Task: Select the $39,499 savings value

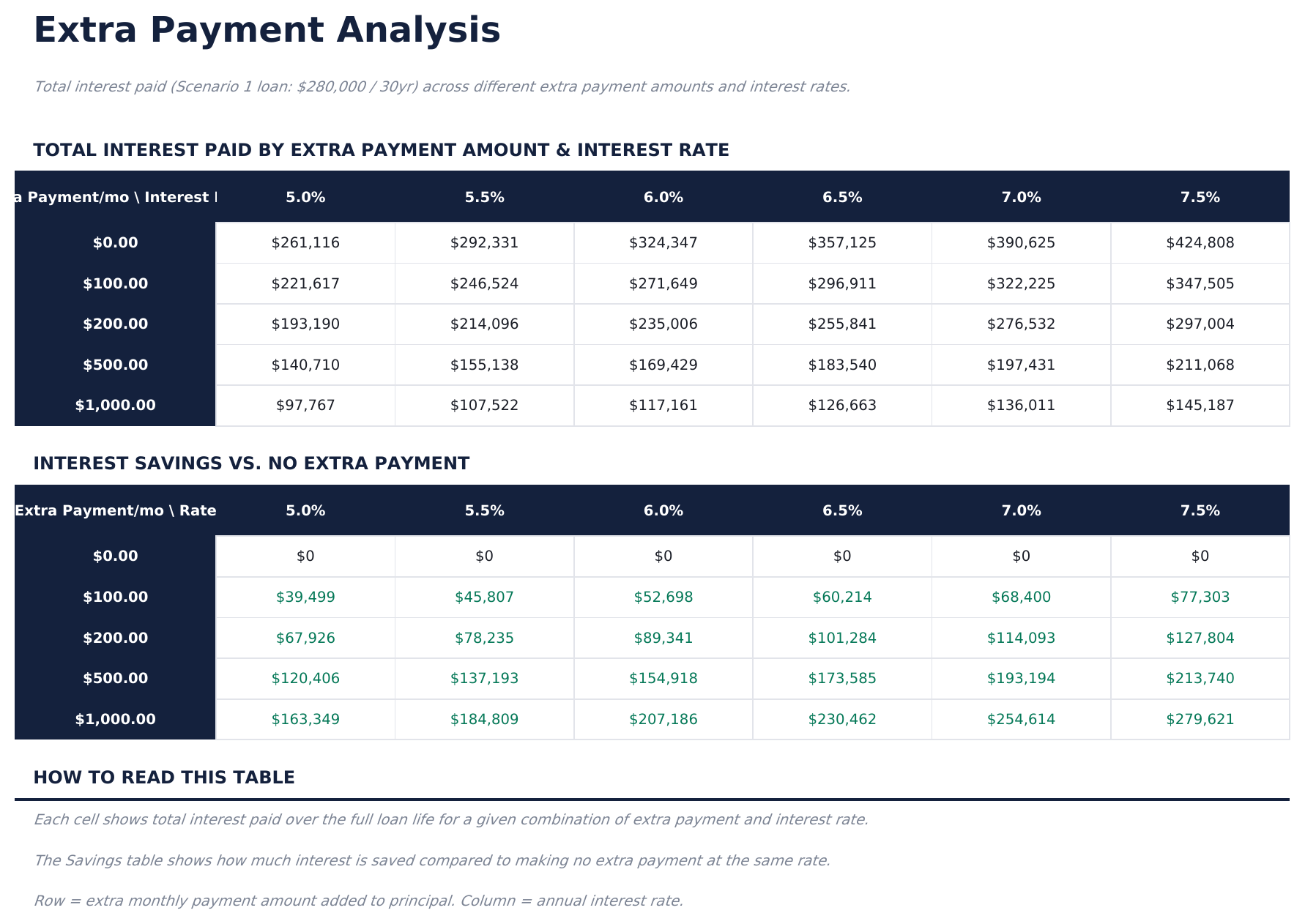Action: click(305, 597)
